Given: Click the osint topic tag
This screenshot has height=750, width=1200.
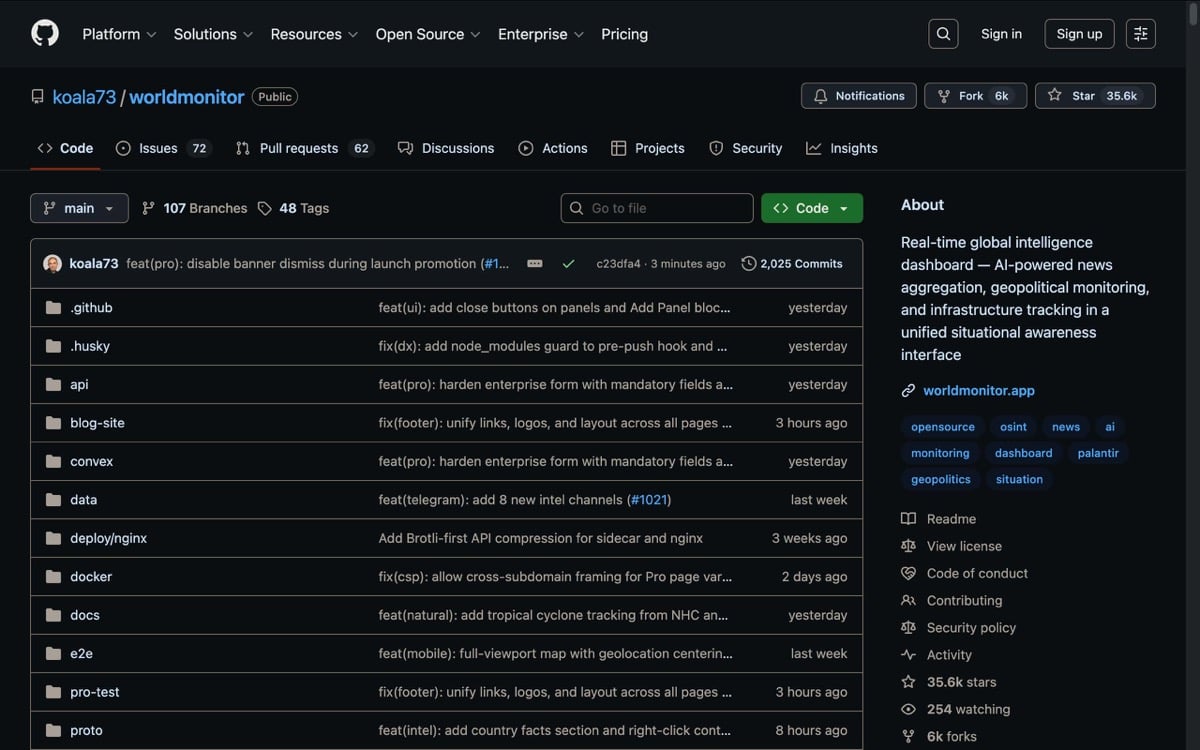Looking at the screenshot, I should pyautogui.click(x=1012, y=426).
